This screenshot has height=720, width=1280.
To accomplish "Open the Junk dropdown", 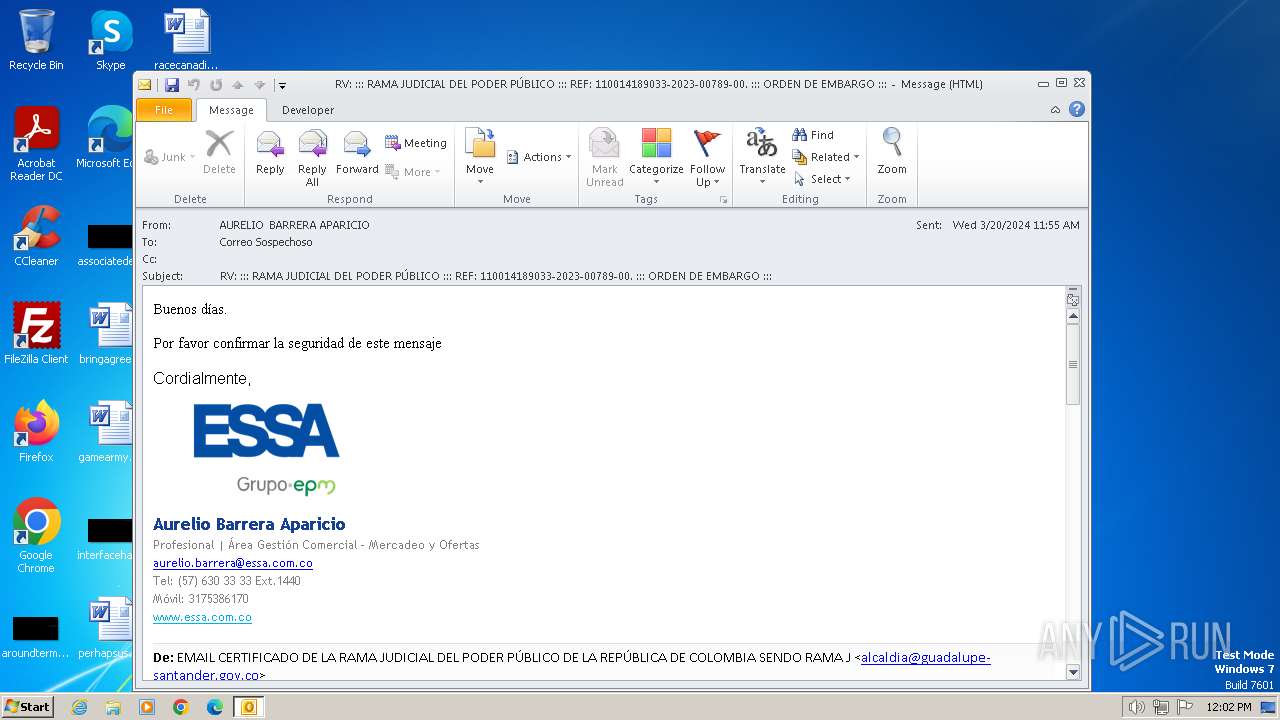I will tap(170, 157).
